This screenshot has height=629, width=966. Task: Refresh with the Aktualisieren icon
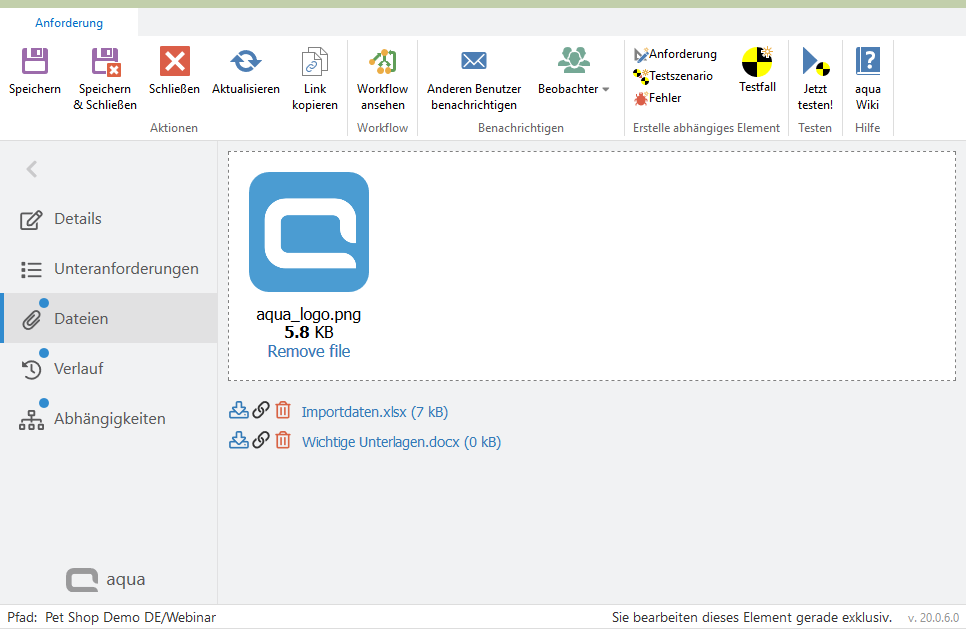click(x=245, y=62)
